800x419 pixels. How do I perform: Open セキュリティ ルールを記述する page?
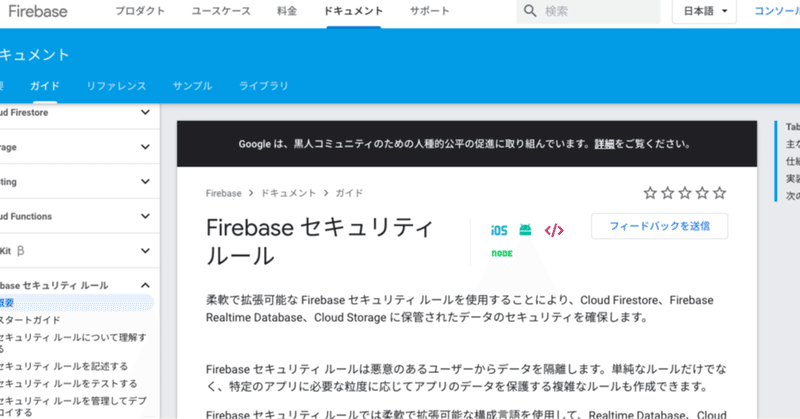click(x=64, y=366)
